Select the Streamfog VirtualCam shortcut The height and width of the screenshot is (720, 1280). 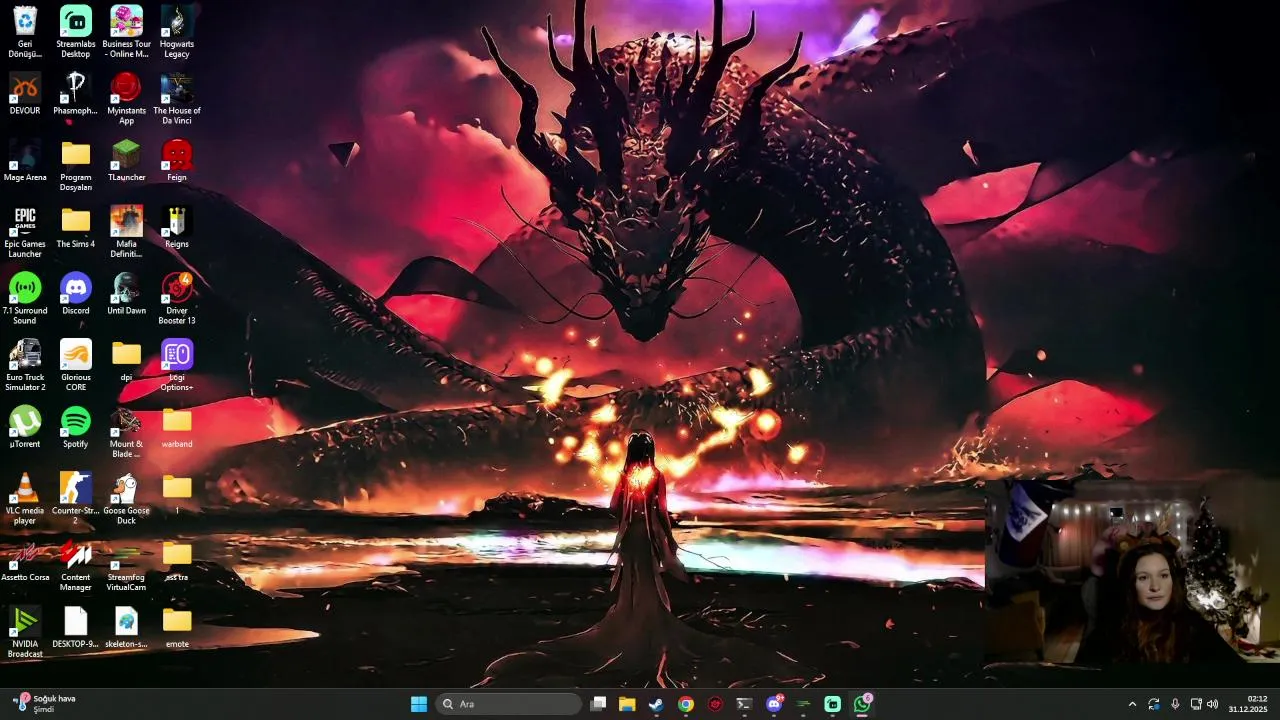point(126,566)
